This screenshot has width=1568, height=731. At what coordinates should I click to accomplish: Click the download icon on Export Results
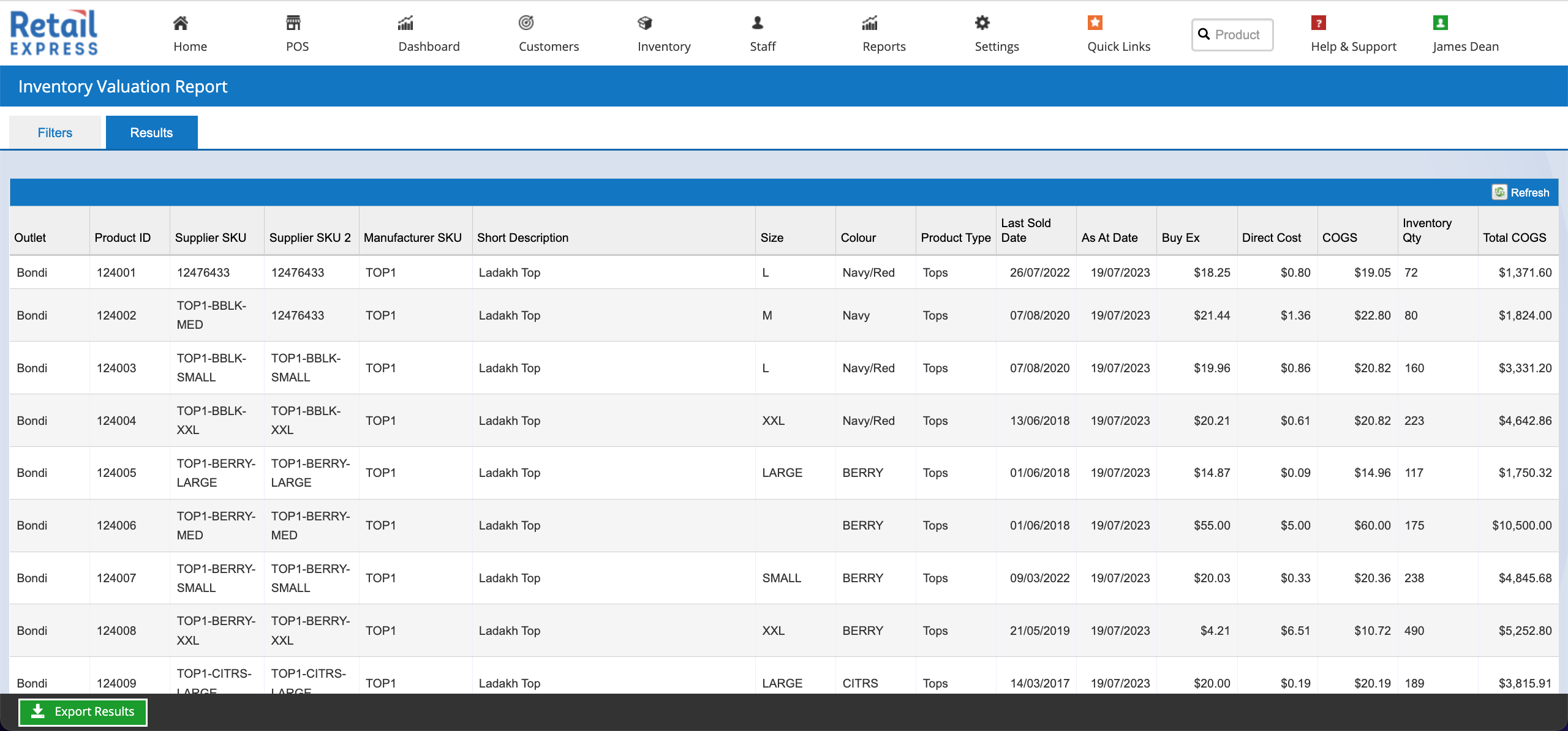pyautogui.click(x=38, y=711)
